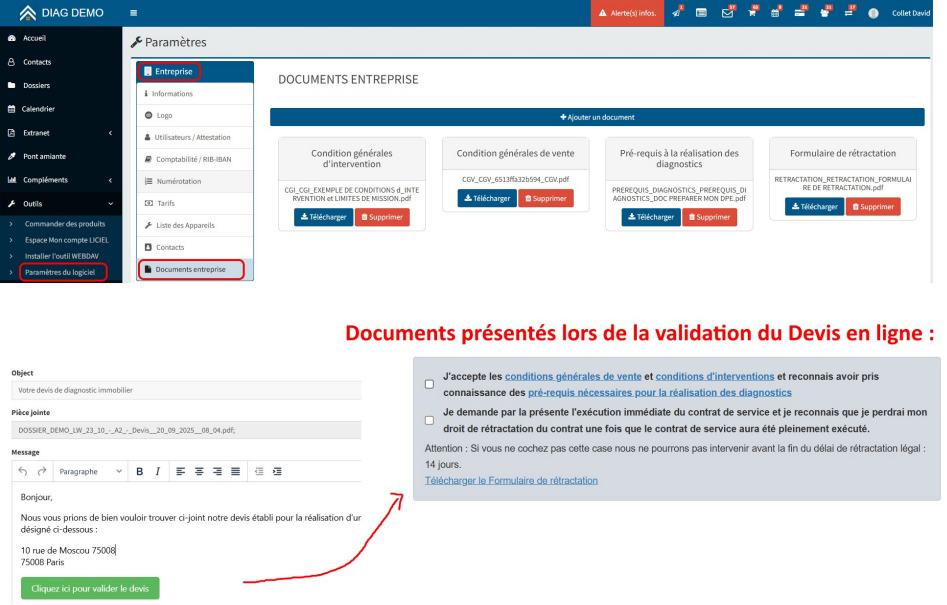Screen dimensions: 947x605
Task: Select Utilisateurs / Attestation in Entreprise menu
Action: (x=193, y=137)
